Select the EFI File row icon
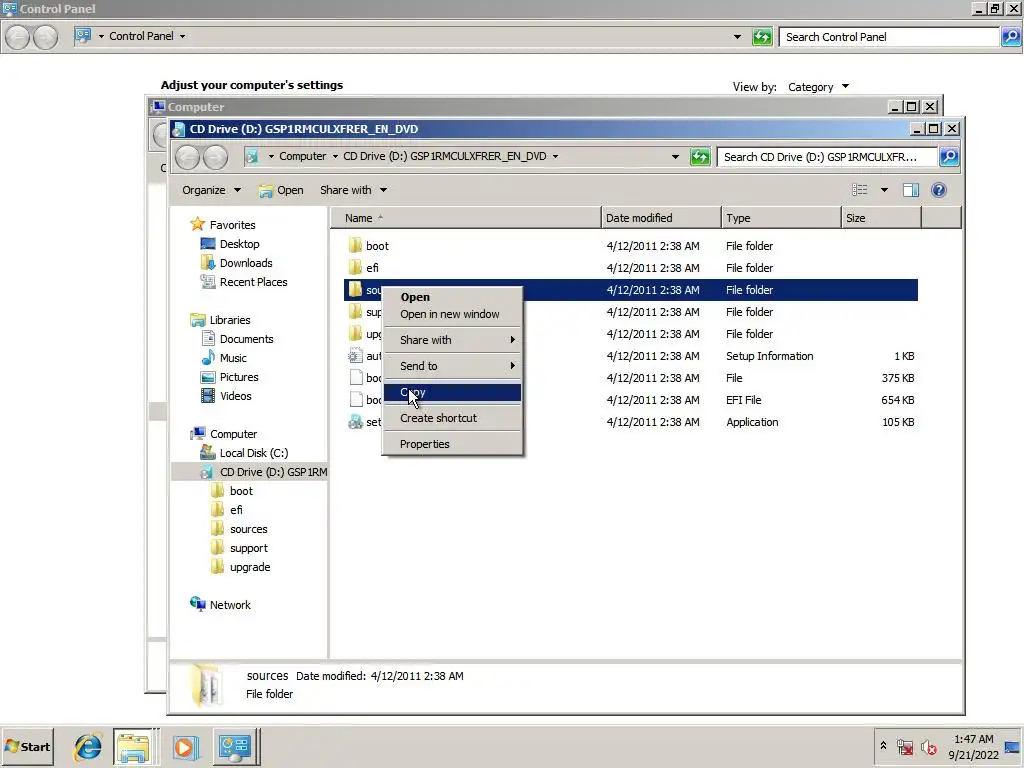This screenshot has width=1024, height=768. (356, 400)
